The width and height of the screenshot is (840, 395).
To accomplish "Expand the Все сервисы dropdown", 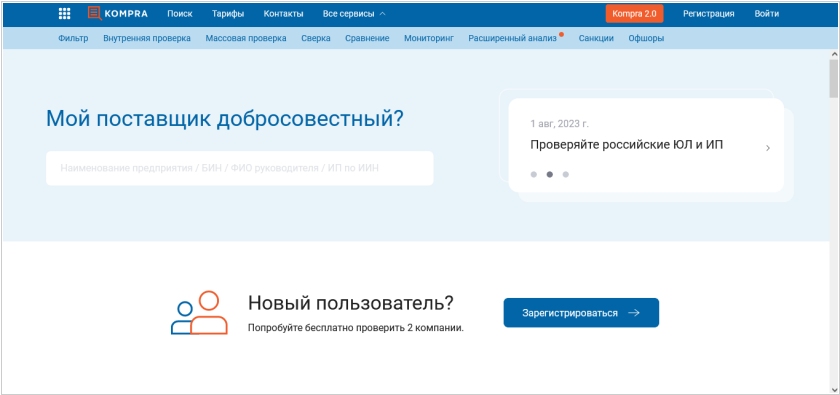I will [x=354, y=14].
